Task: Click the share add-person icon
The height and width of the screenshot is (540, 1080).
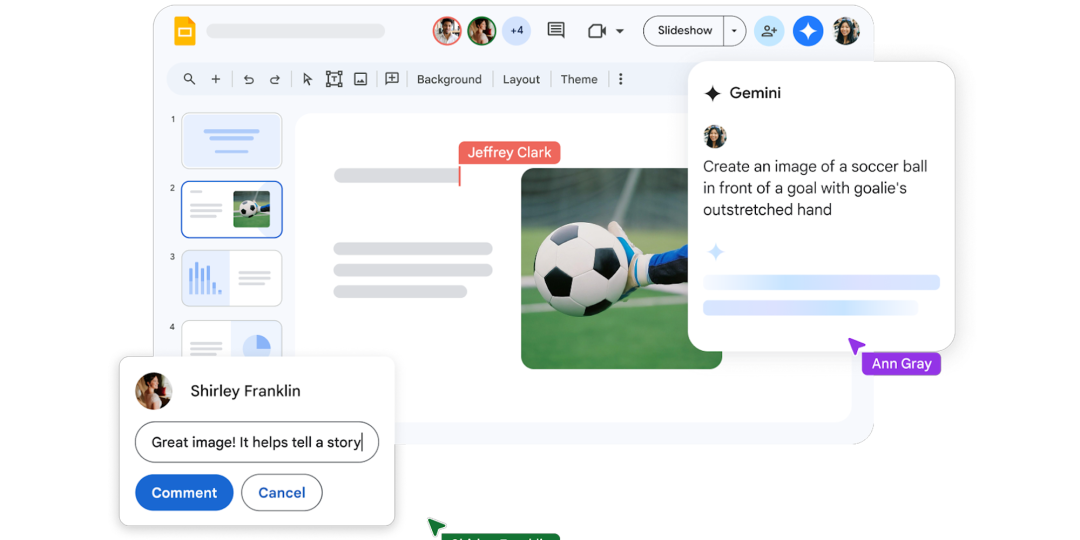Action: click(768, 31)
